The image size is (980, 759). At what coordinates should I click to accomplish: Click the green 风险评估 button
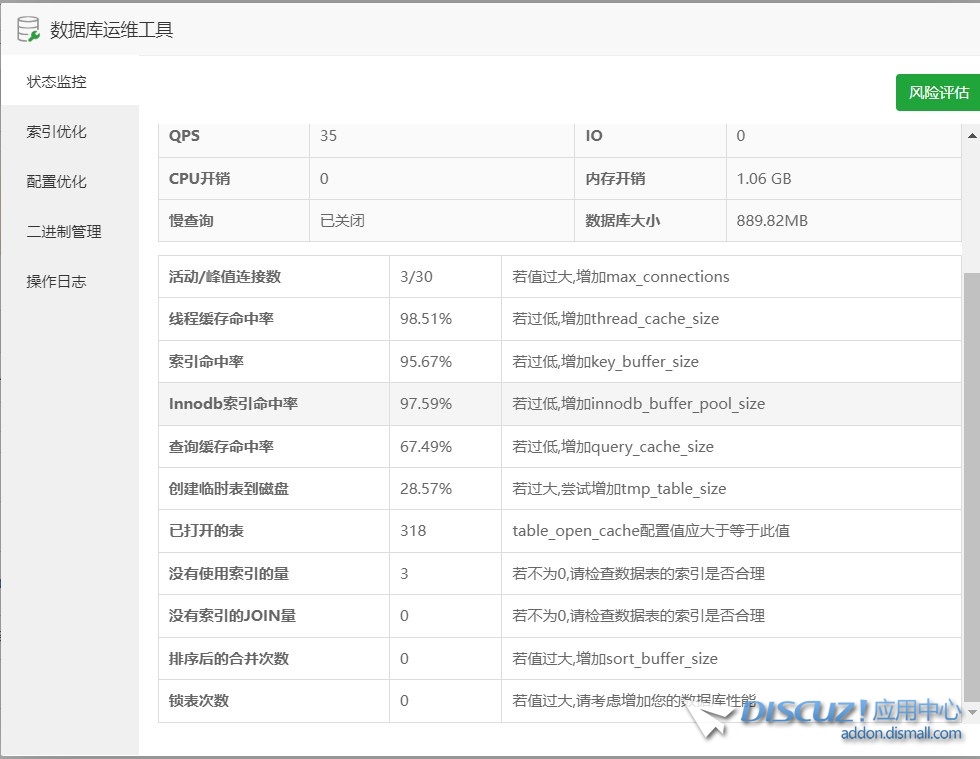click(x=938, y=92)
